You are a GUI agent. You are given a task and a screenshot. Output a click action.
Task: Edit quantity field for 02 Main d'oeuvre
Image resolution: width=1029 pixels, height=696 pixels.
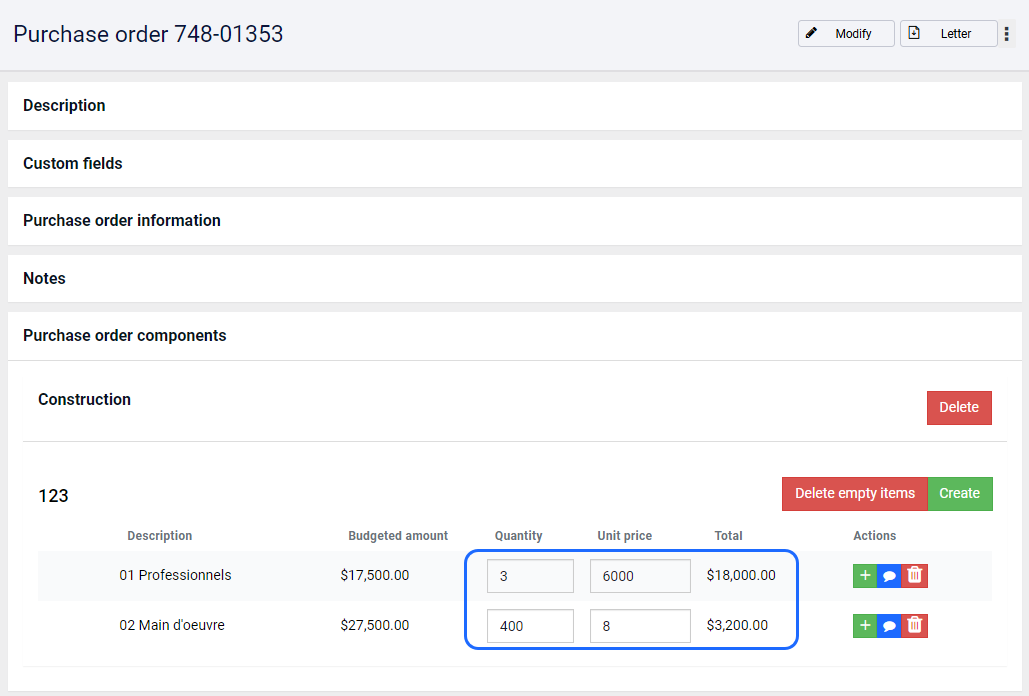click(530, 626)
